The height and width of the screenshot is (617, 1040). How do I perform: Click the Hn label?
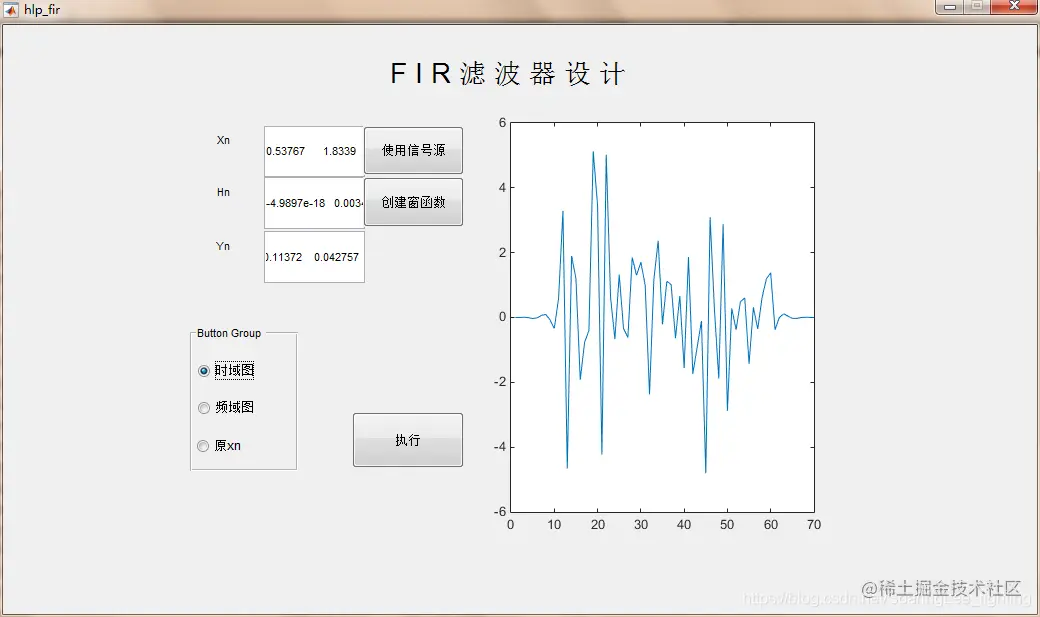[x=223, y=192]
